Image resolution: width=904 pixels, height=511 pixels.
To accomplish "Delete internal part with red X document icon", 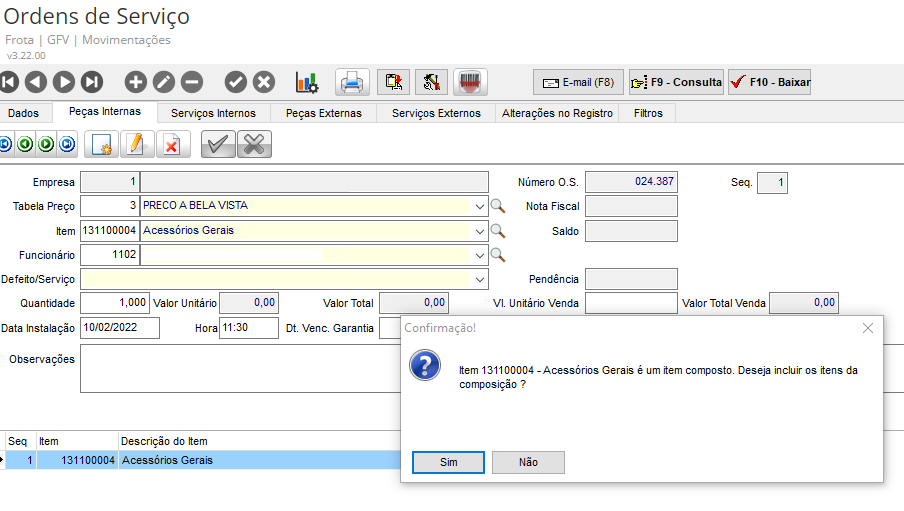I will tap(172, 144).
